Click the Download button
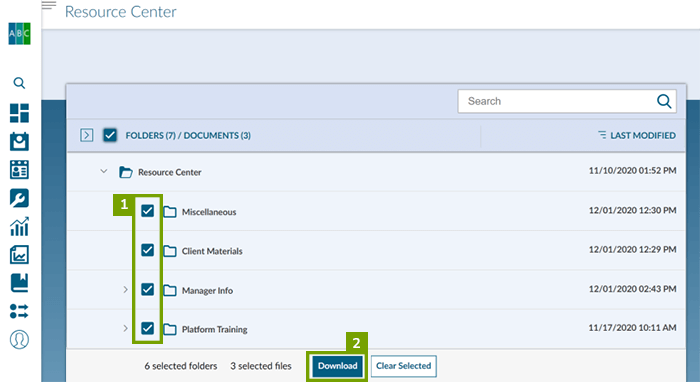700x382 pixels. pos(338,366)
